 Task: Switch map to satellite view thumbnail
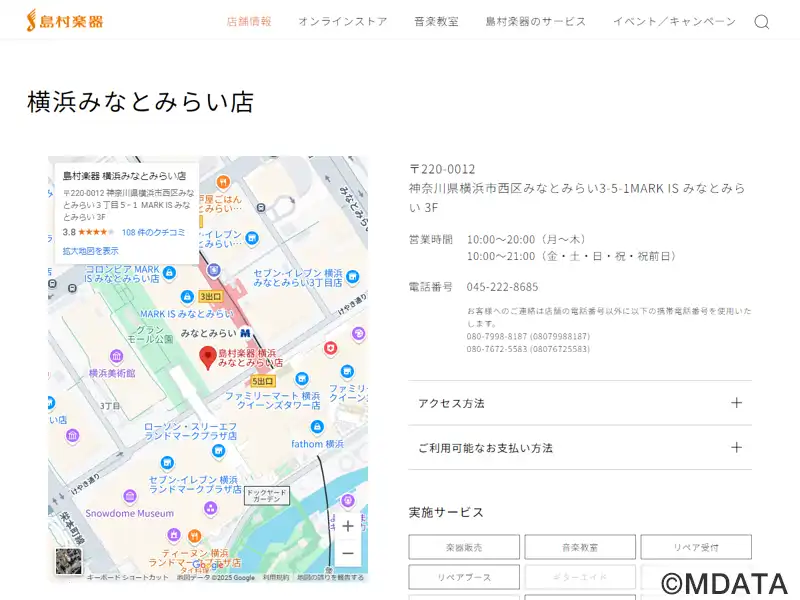click(x=68, y=561)
